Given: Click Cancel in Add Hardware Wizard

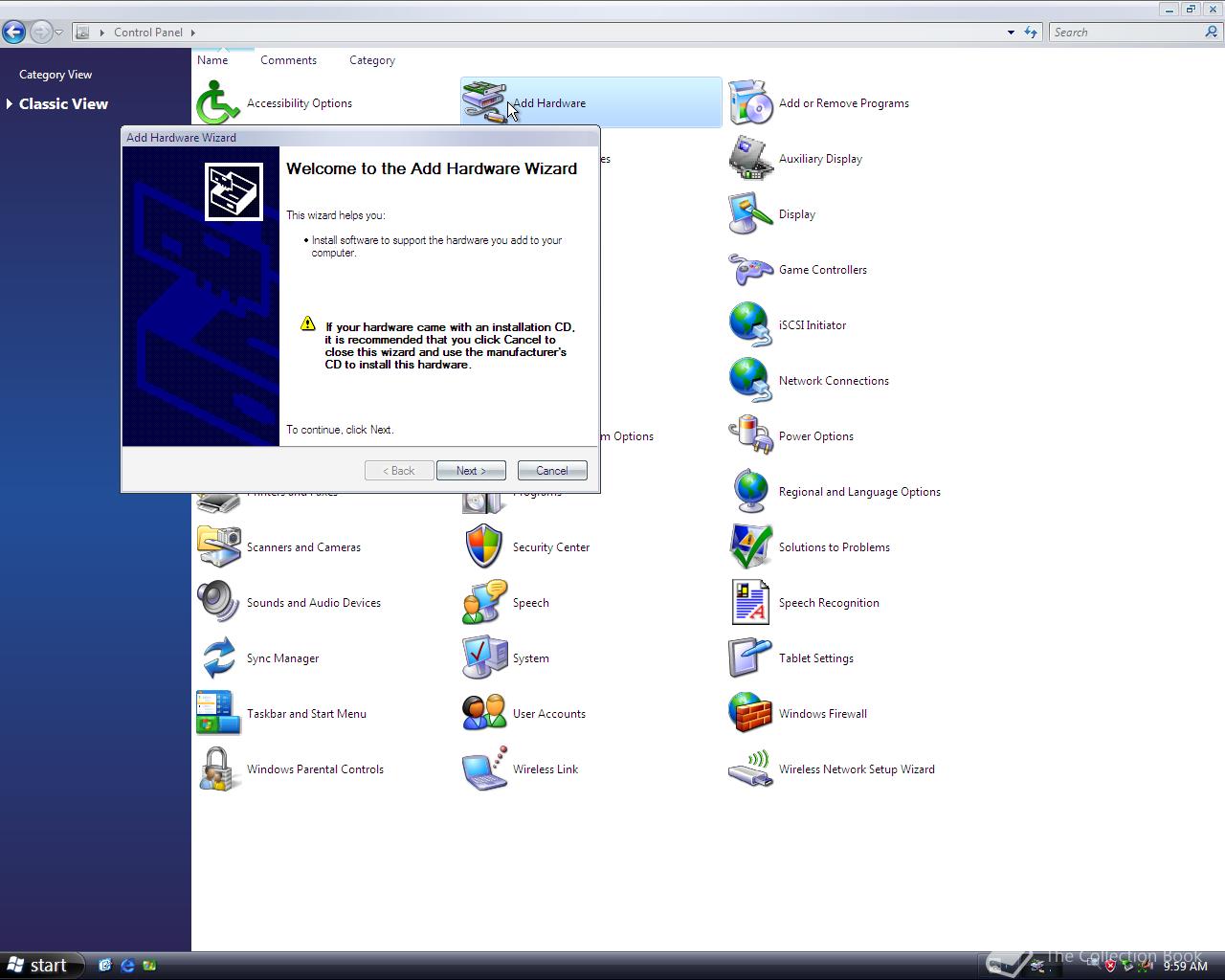Looking at the screenshot, I should pyautogui.click(x=552, y=471).
